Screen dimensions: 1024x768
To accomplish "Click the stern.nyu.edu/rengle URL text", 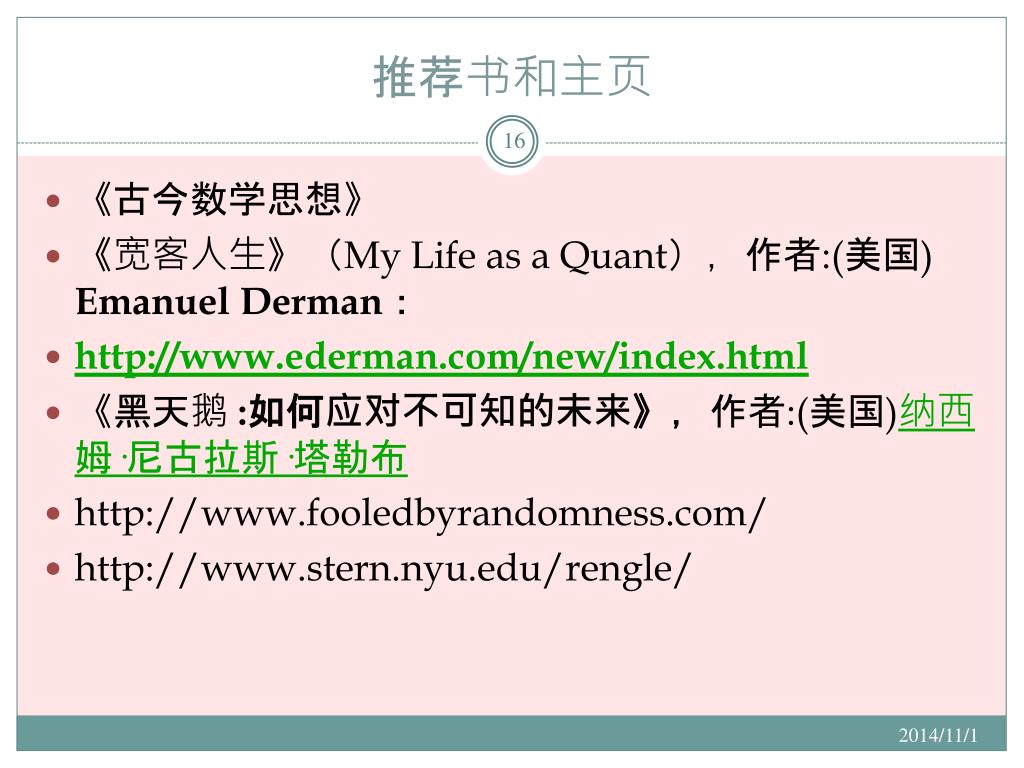I will click(x=383, y=569).
